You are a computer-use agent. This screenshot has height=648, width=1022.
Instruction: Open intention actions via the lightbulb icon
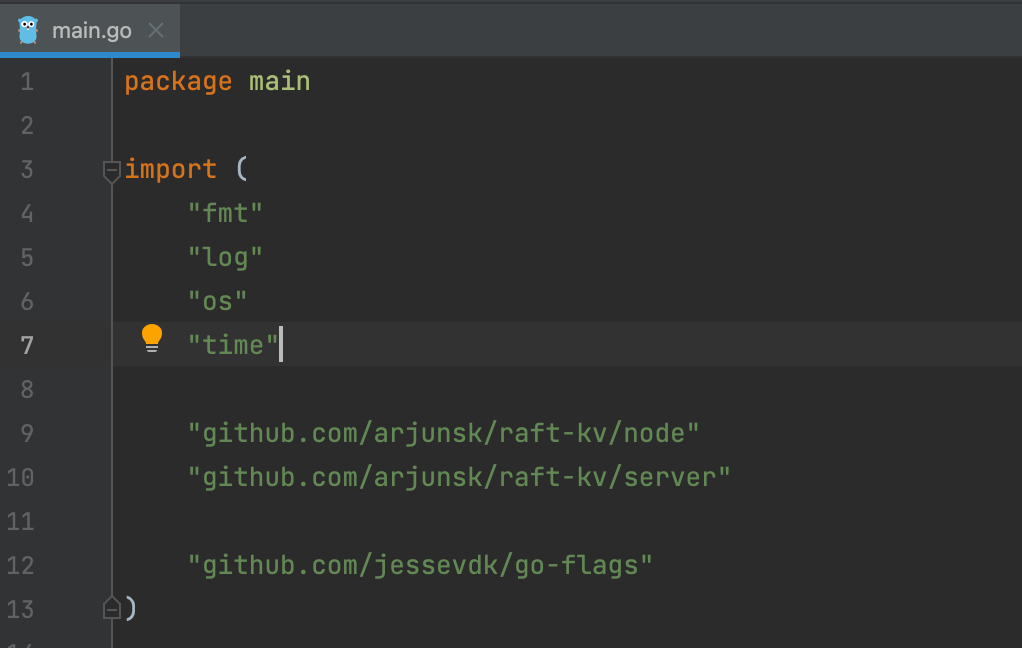point(151,338)
